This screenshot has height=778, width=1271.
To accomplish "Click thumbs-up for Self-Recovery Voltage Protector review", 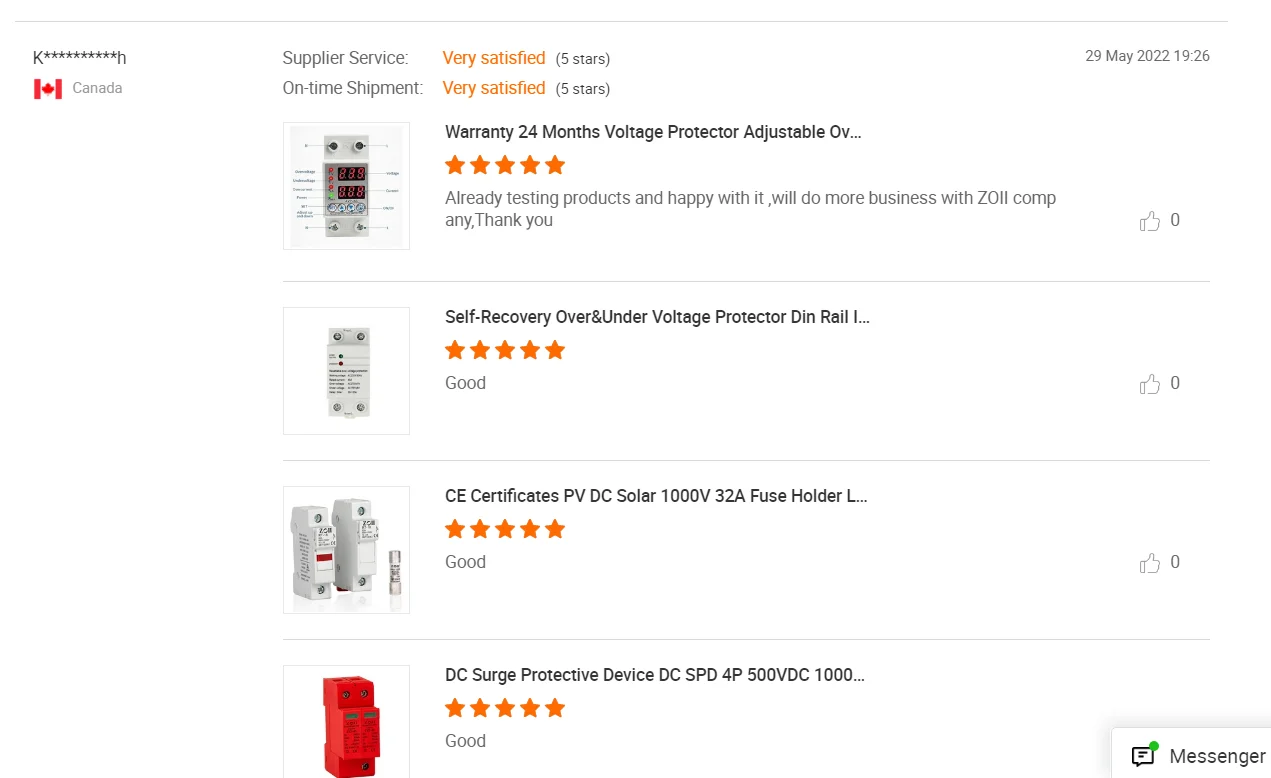I will click(x=1150, y=384).
